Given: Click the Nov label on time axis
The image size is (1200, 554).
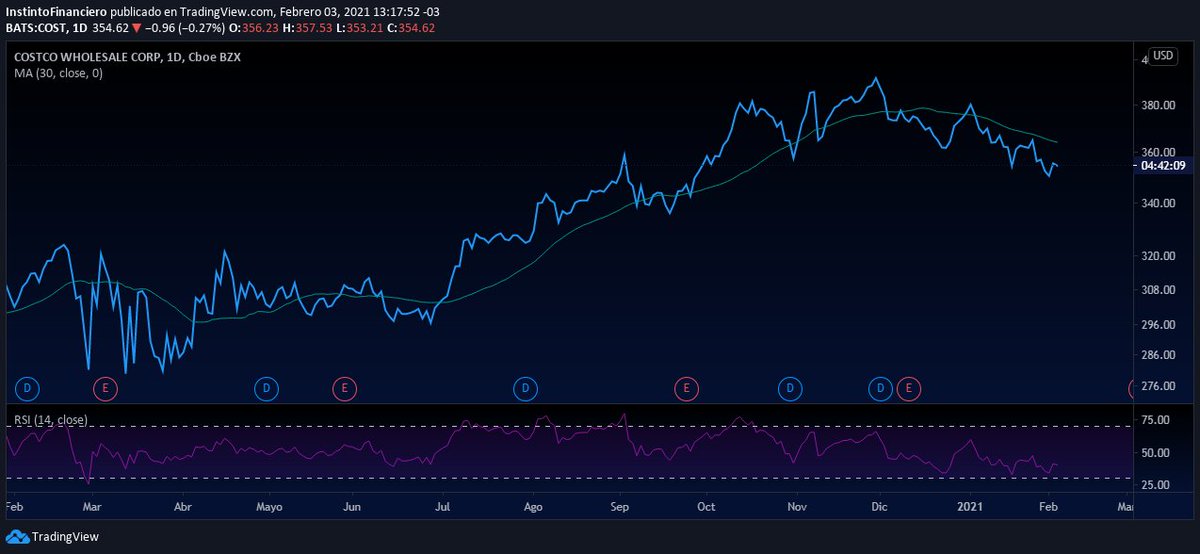Looking at the screenshot, I should tap(797, 507).
